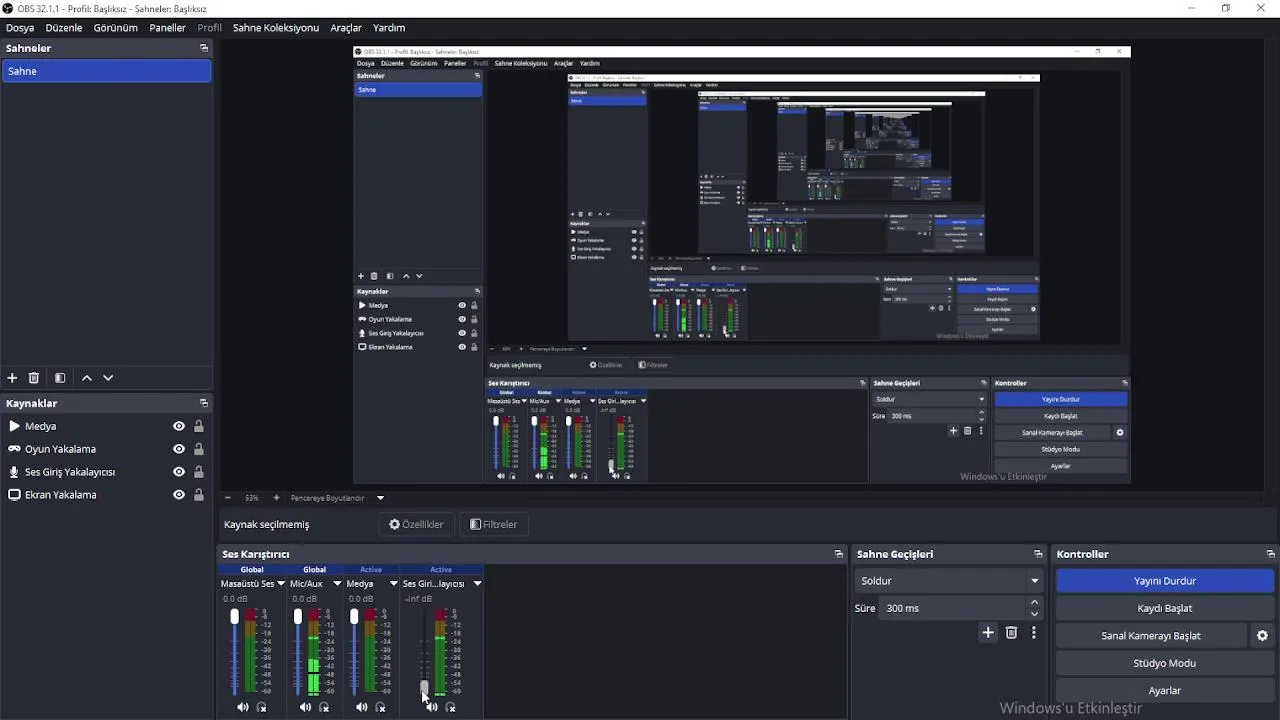Add a new scene with plus icon
The height and width of the screenshot is (720, 1280).
tap(12, 378)
